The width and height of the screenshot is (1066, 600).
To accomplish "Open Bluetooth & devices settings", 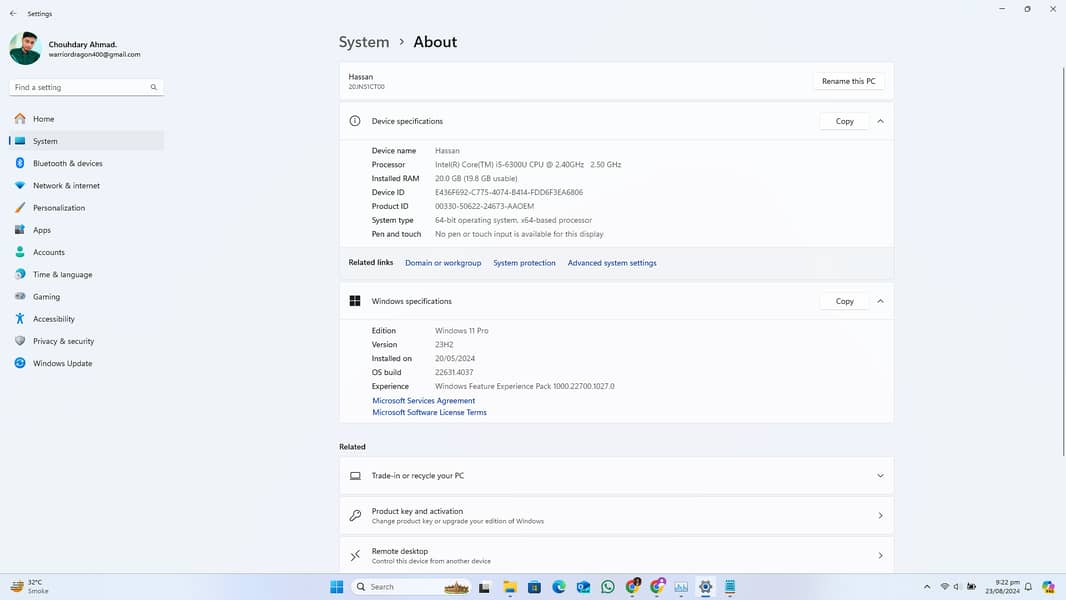I will tap(67, 163).
